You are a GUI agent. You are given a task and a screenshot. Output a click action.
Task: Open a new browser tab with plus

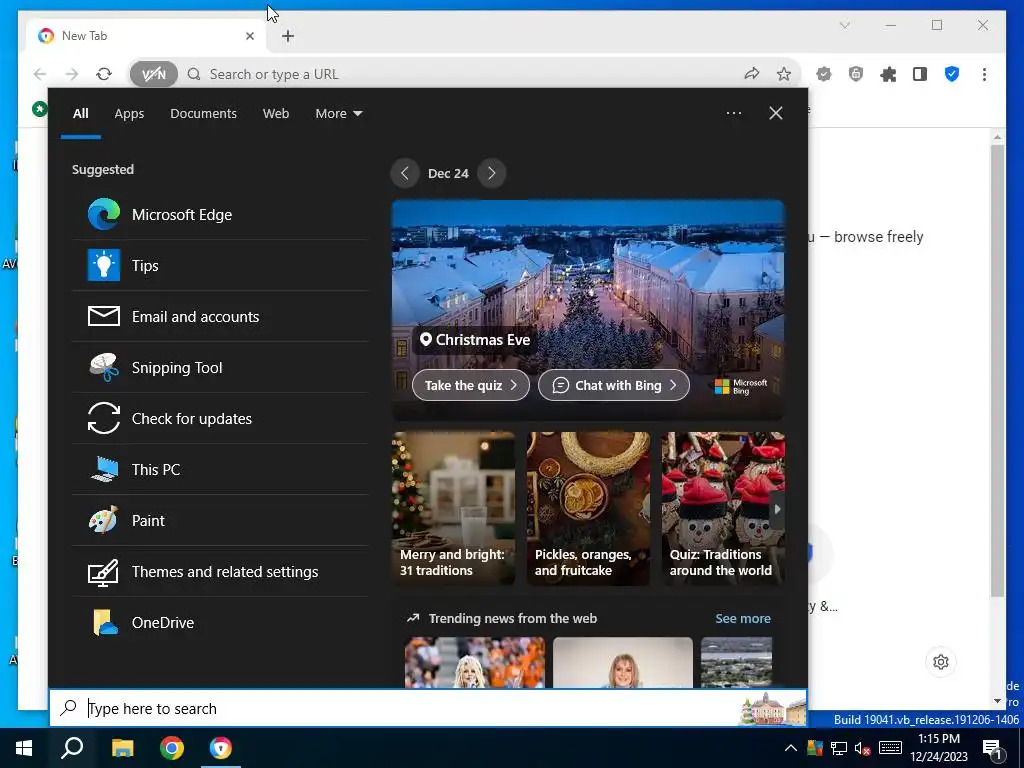point(288,36)
